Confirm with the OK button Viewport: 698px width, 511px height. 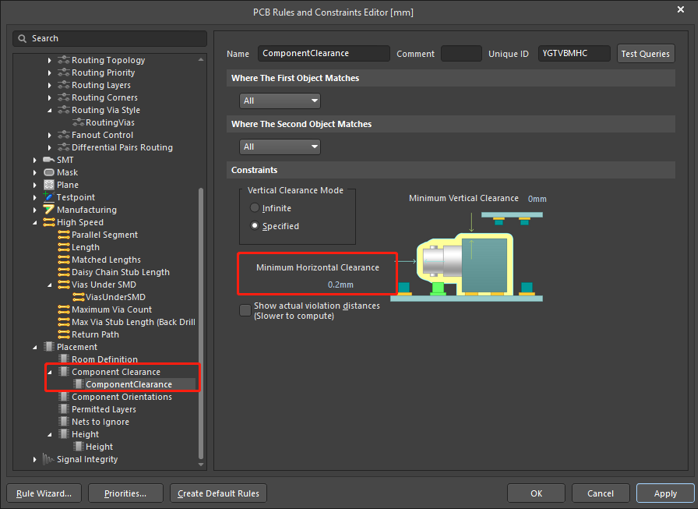pyautogui.click(x=536, y=493)
